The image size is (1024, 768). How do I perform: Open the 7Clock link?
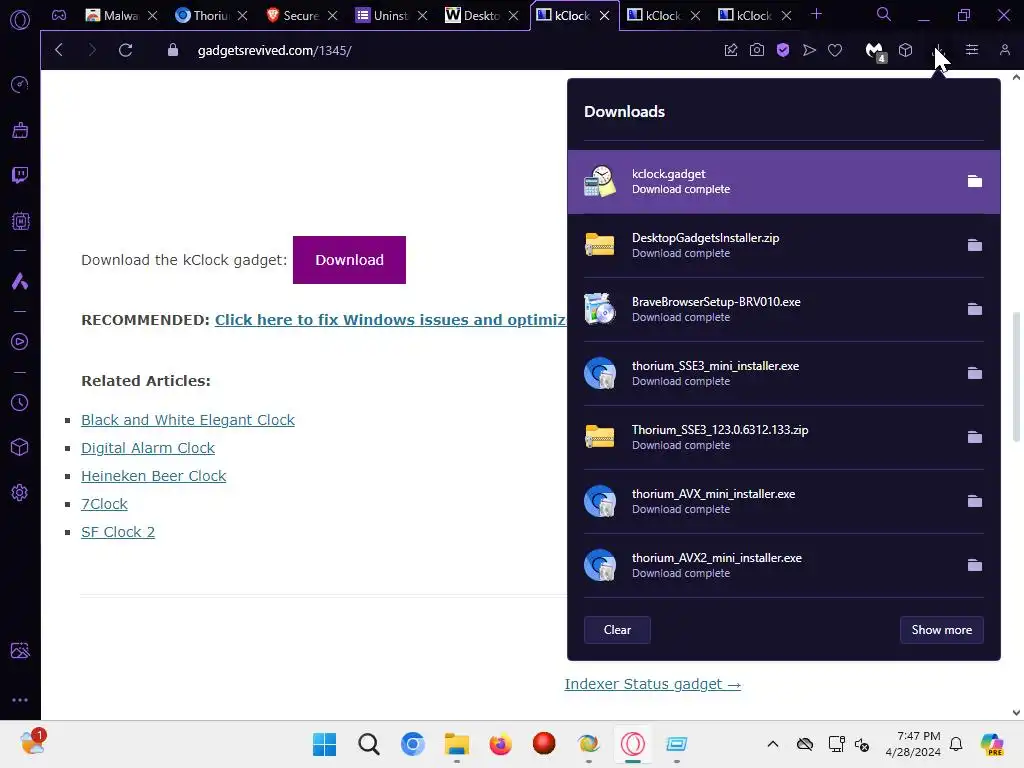[x=104, y=504]
